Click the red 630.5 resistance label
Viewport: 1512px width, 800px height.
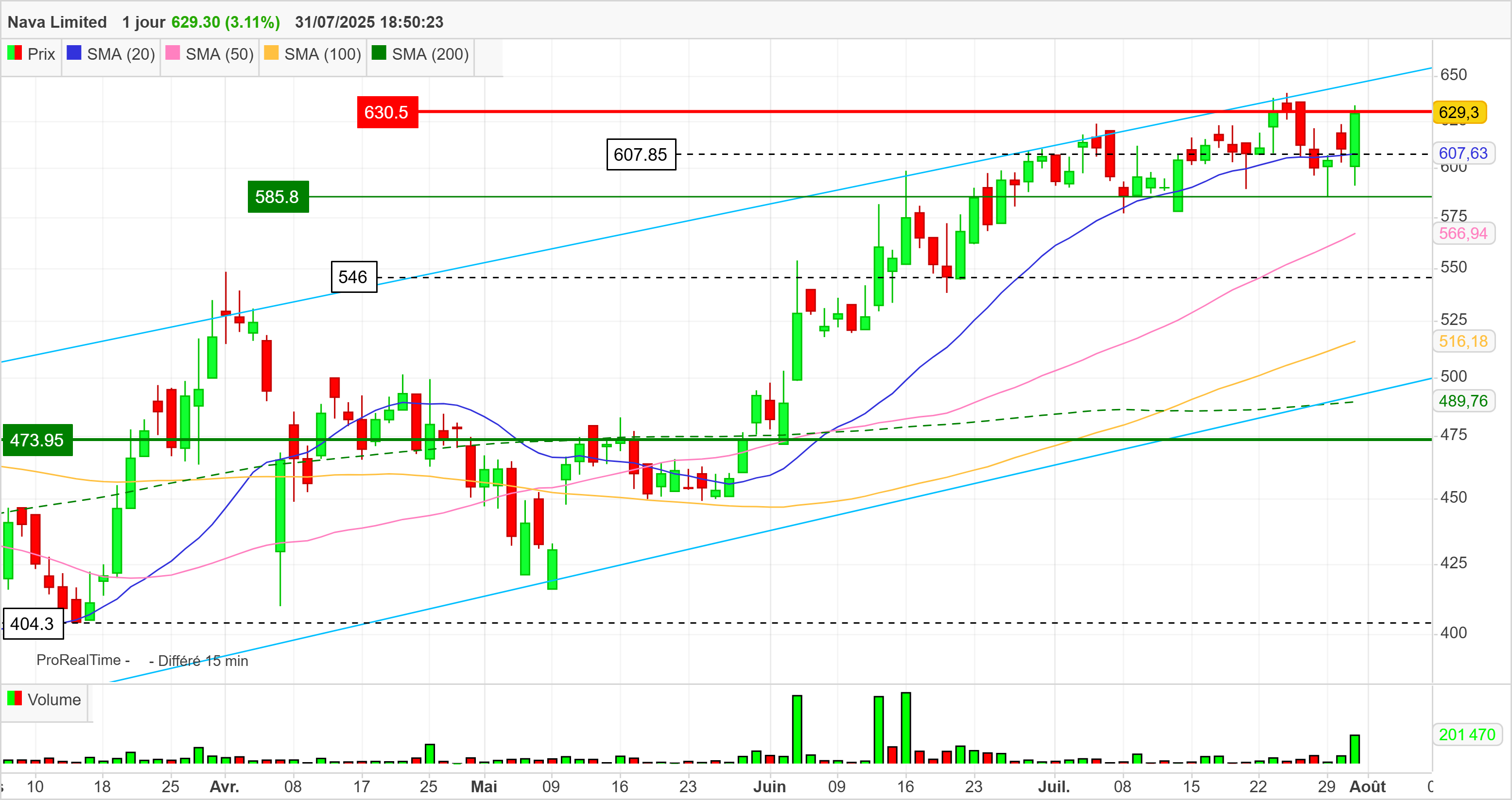tap(387, 112)
